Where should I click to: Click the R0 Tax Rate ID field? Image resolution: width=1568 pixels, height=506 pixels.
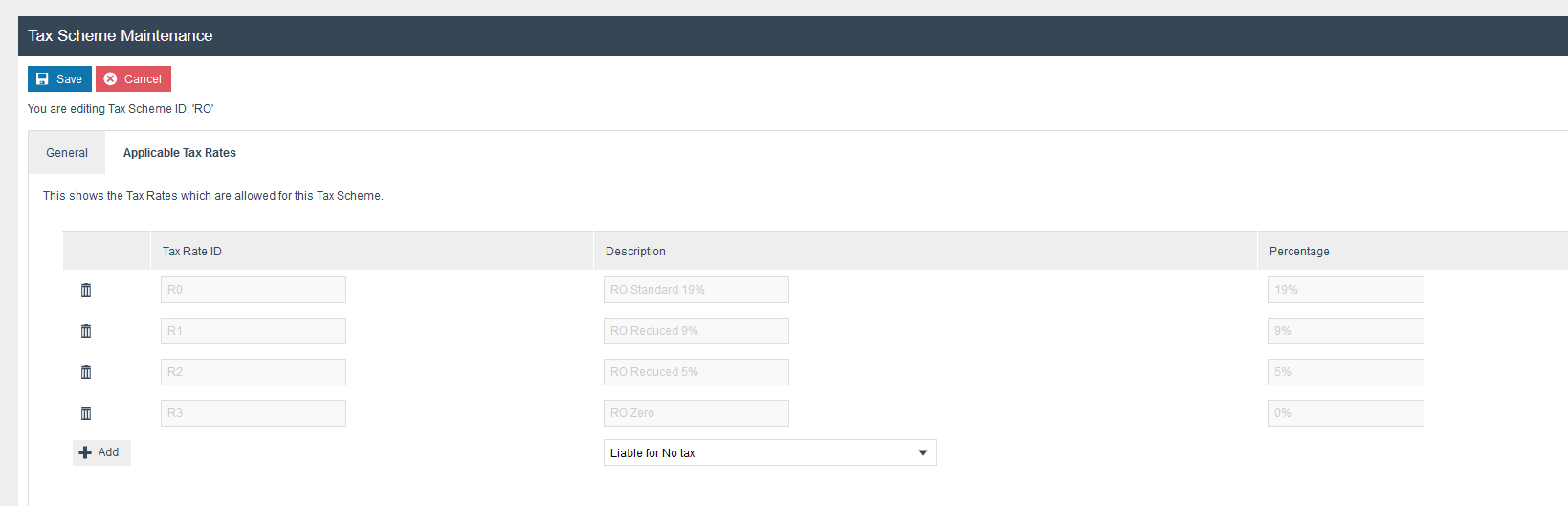(254, 290)
